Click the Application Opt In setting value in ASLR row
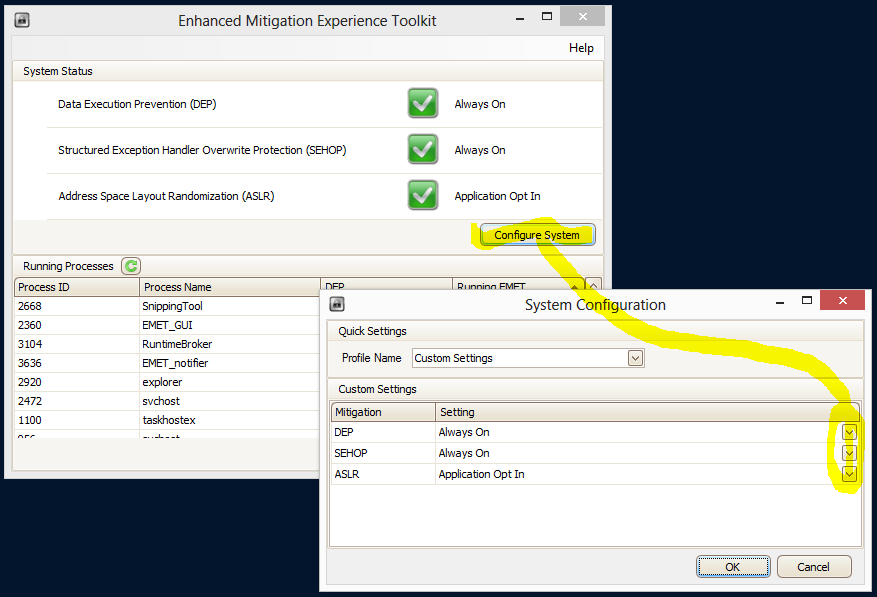This screenshot has height=597, width=877. point(482,474)
